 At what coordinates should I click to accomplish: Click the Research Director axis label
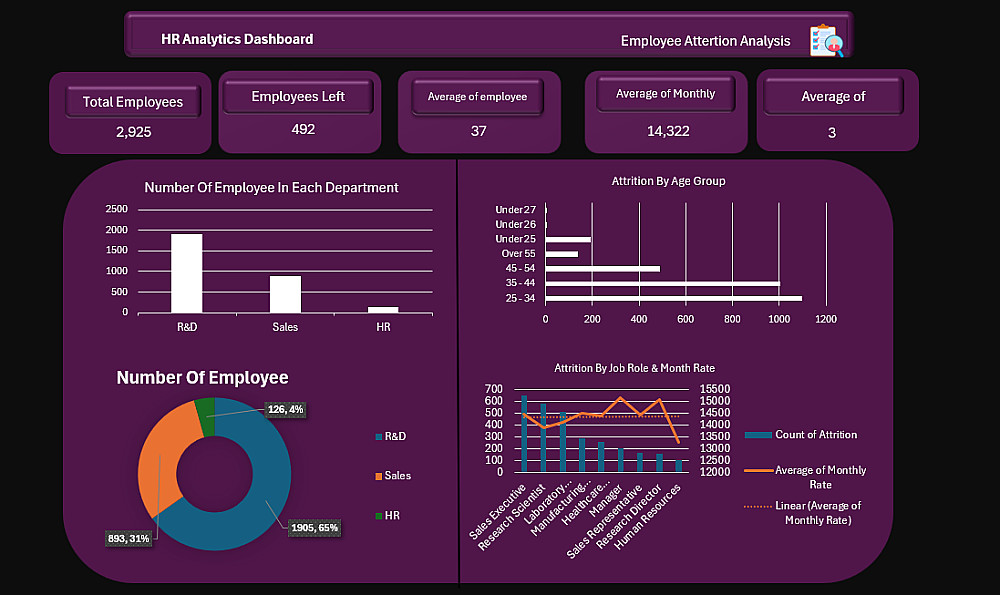629,517
